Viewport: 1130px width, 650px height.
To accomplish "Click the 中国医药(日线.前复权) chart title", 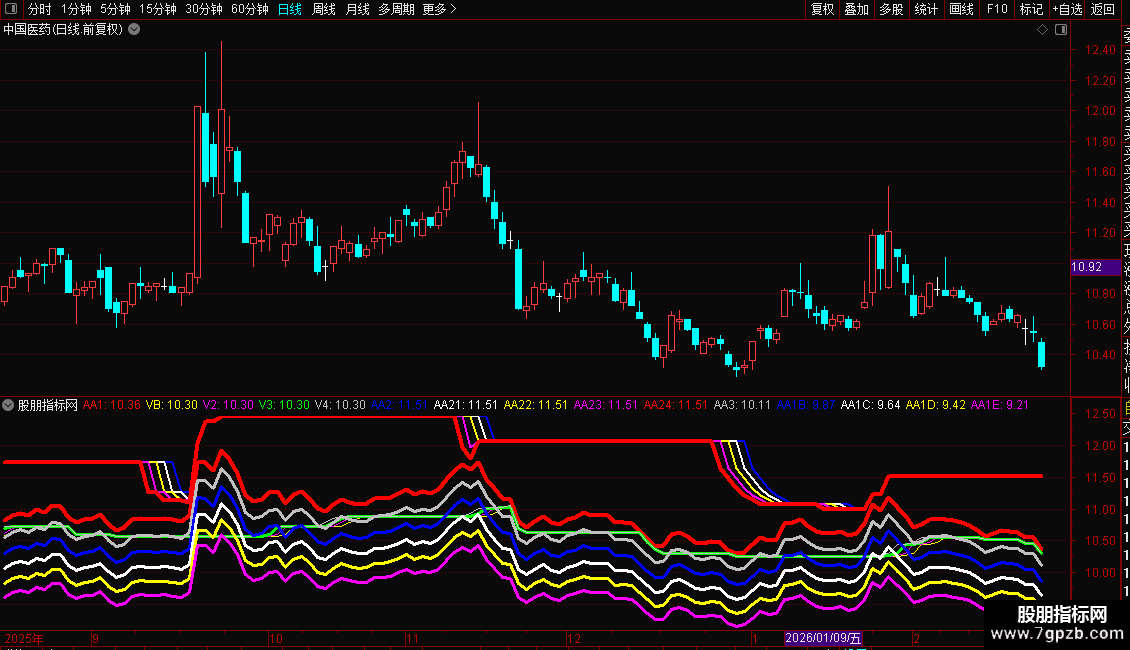I will click(x=63, y=30).
